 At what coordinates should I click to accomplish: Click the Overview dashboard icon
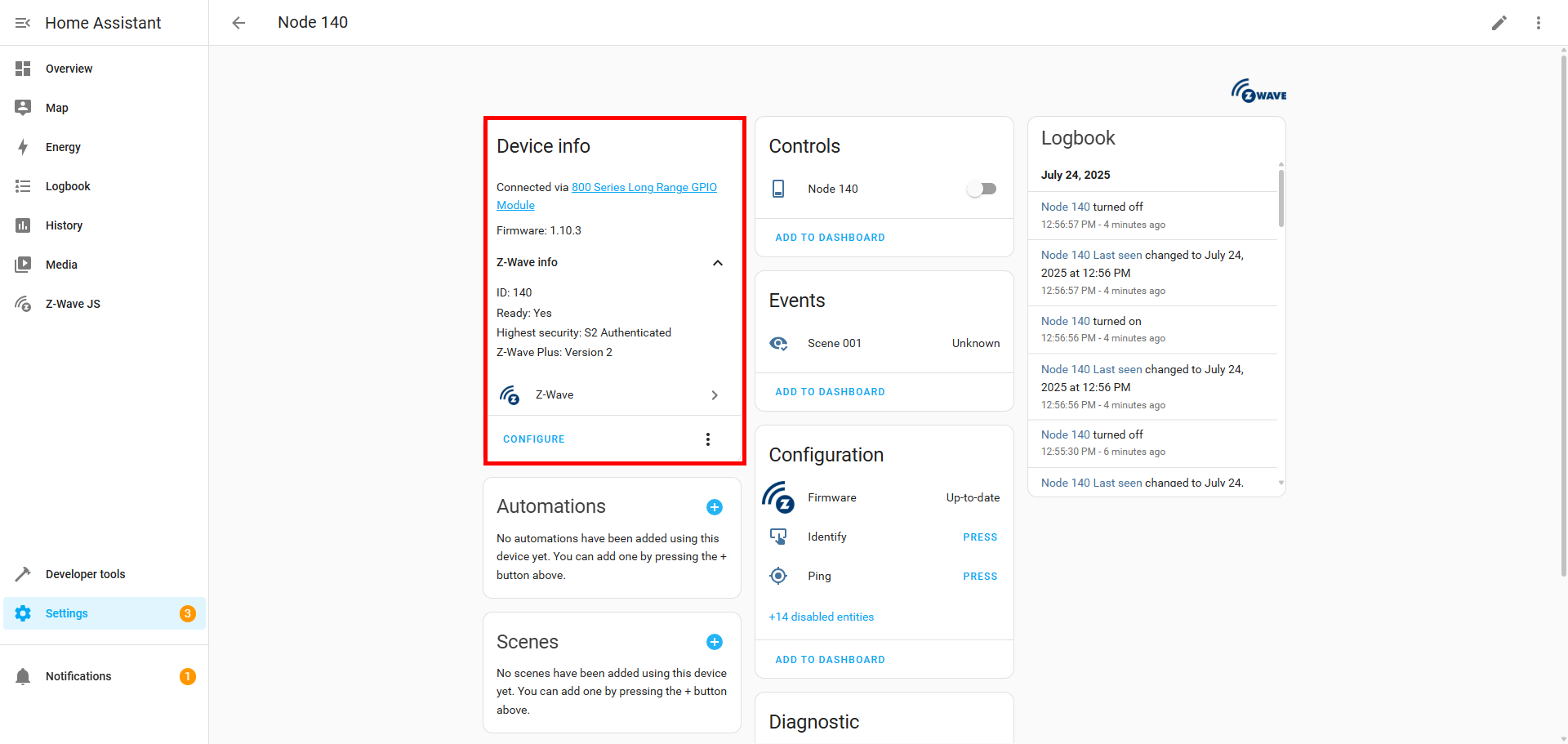pos(23,69)
